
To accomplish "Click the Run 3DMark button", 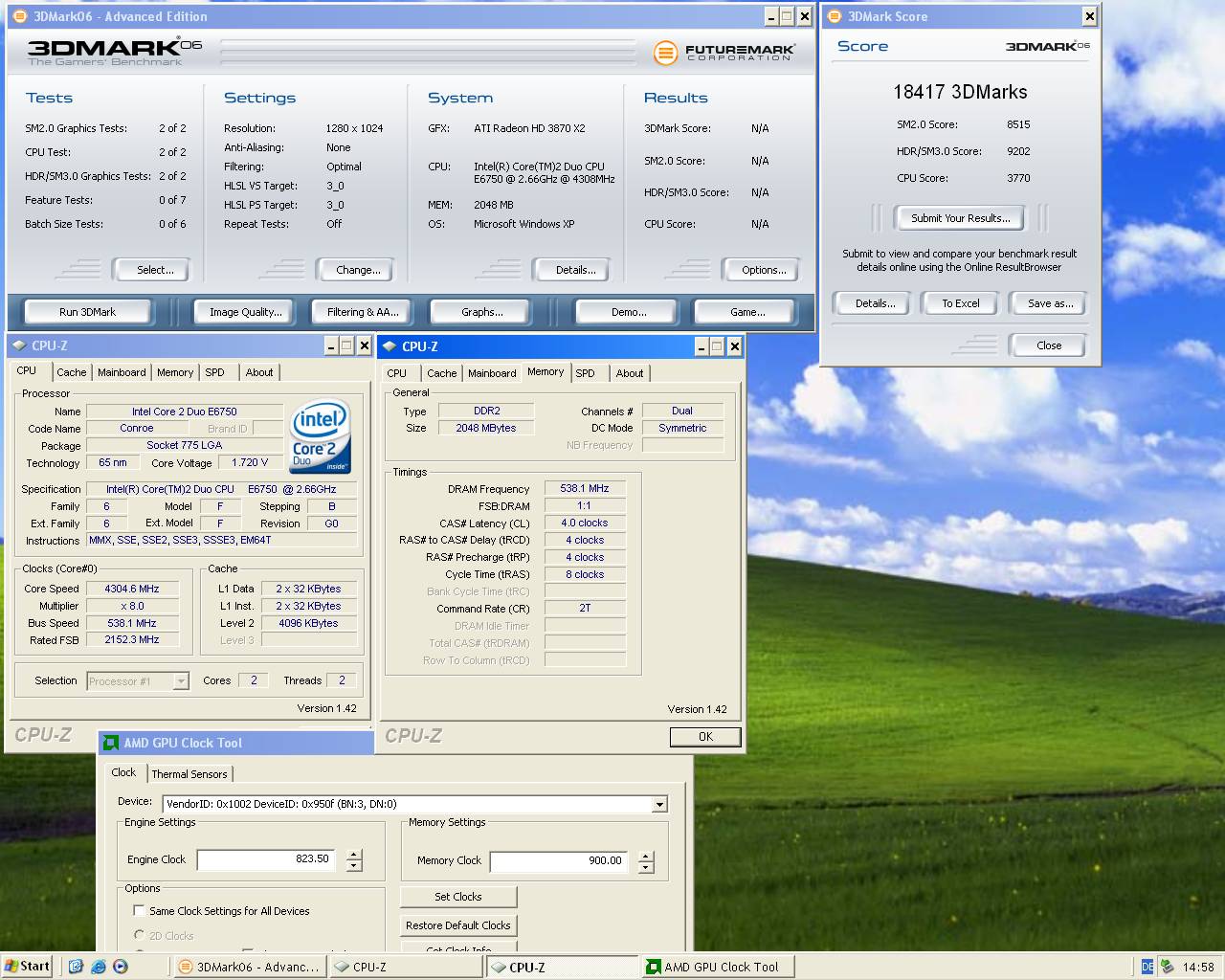I will 87,312.
